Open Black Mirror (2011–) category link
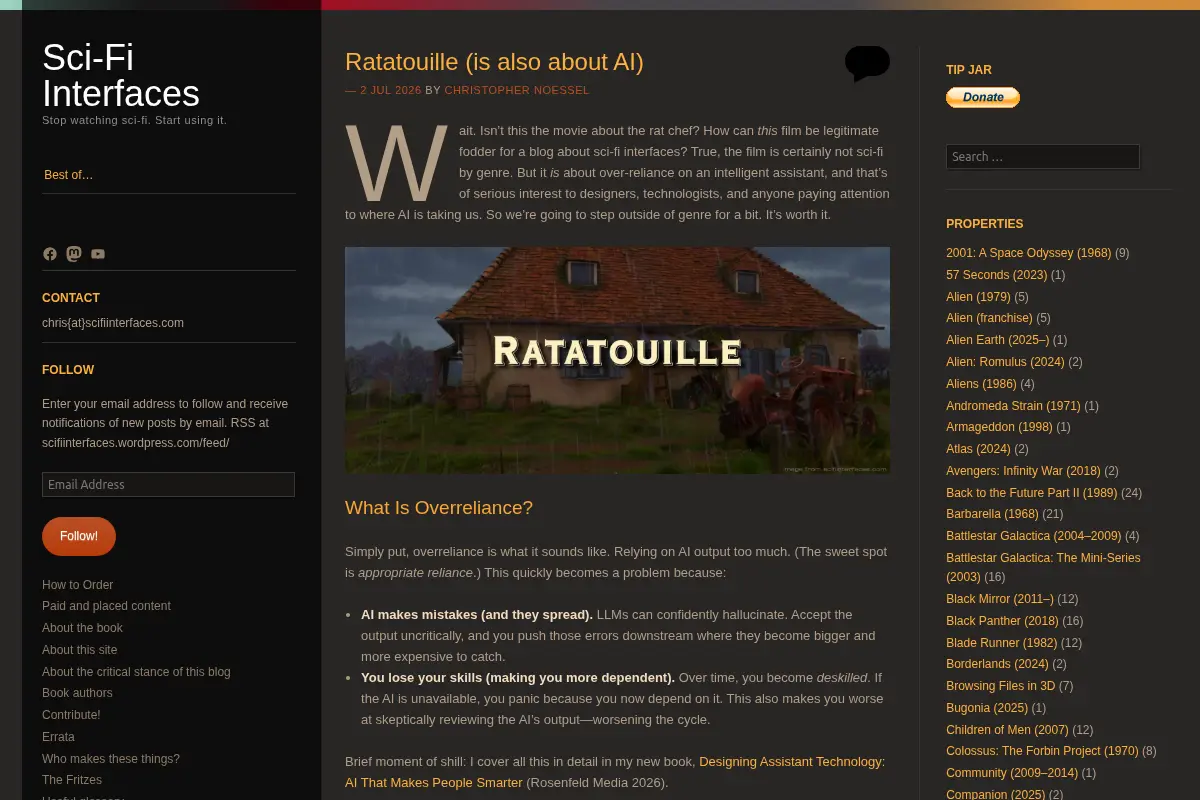This screenshot has height=800, width=1200. coord(999,599)
